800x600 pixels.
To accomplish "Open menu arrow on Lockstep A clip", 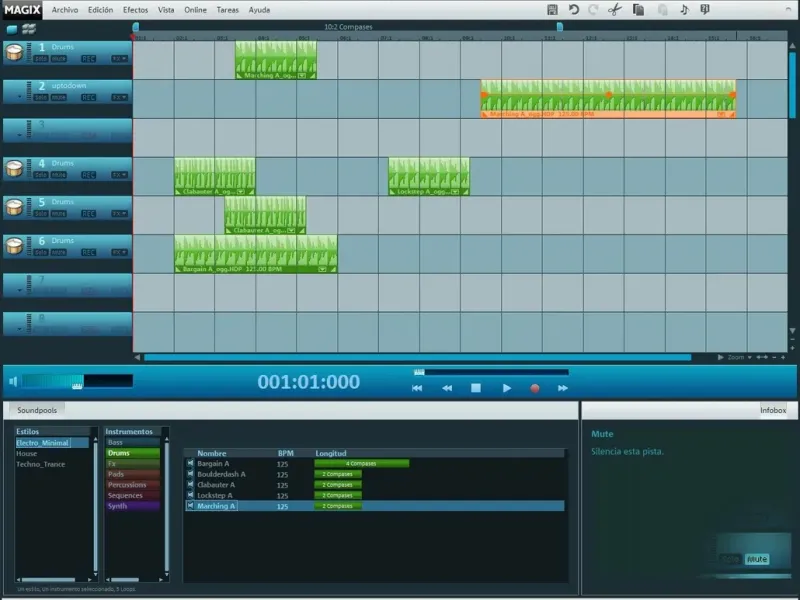I will point(454,192).
